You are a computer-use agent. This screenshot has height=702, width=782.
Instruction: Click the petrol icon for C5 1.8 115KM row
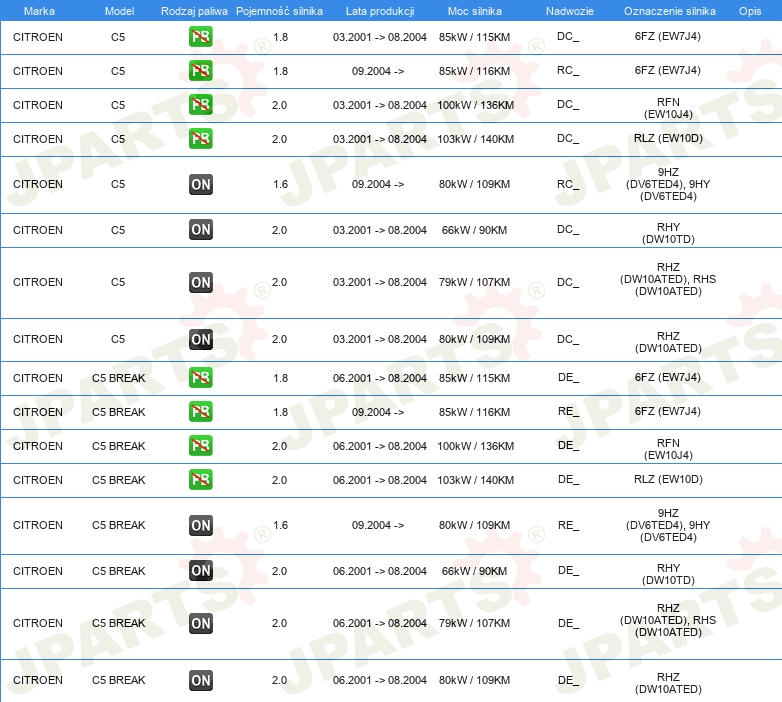pyautogui.click(x=200, y=37)
